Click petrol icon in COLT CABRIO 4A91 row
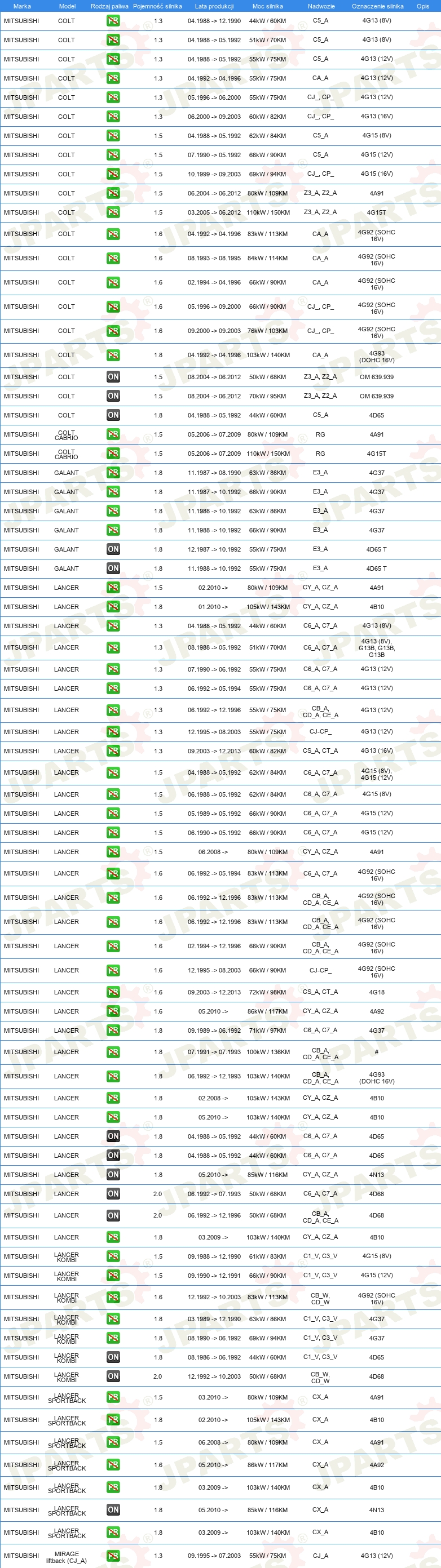The width and height of the screenshot is (441, 1568). tap(113, 434)
